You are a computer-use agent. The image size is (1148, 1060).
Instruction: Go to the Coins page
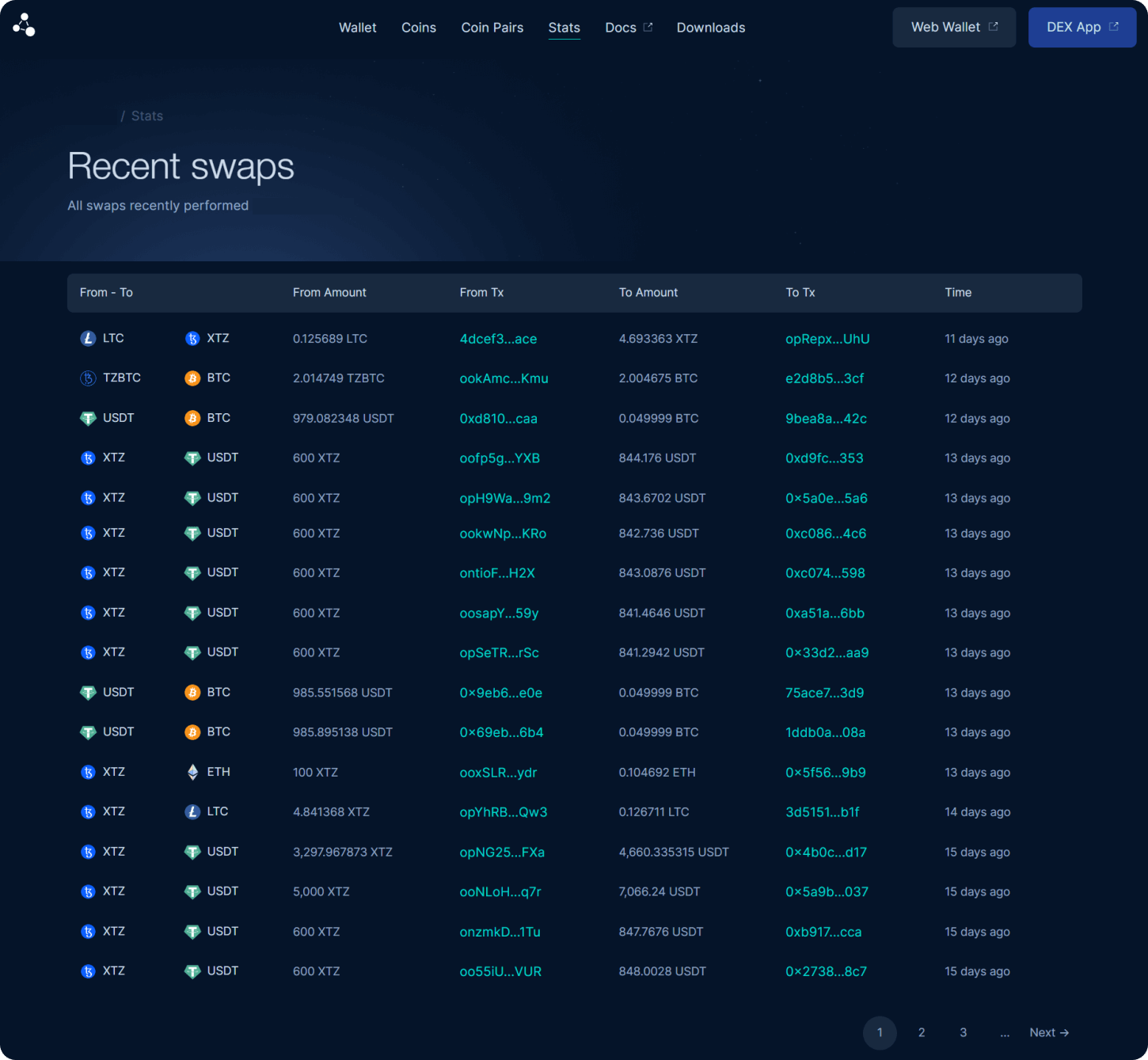click(419, 28)
